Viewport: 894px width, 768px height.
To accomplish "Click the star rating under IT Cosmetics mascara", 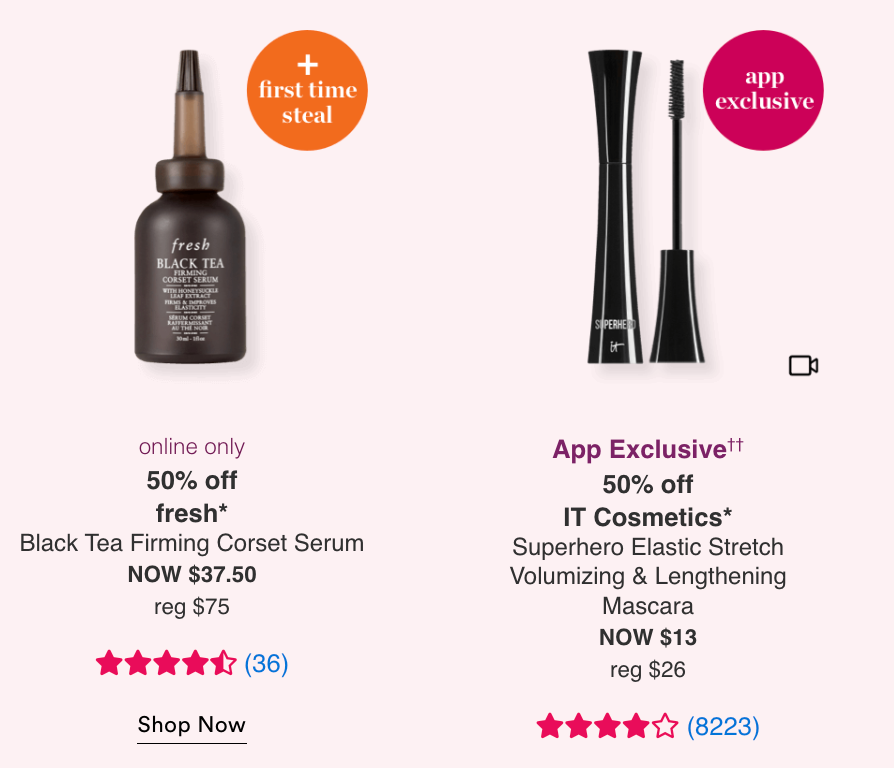I will [607, 726].
